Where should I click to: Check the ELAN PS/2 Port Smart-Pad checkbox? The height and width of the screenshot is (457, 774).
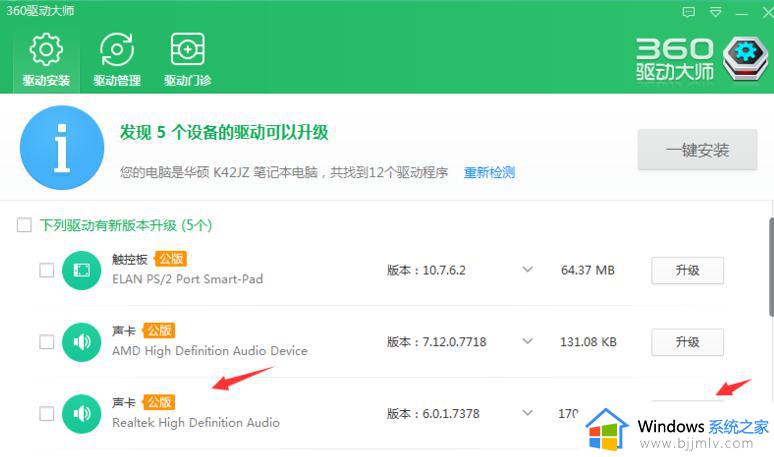tap(46, 270)
